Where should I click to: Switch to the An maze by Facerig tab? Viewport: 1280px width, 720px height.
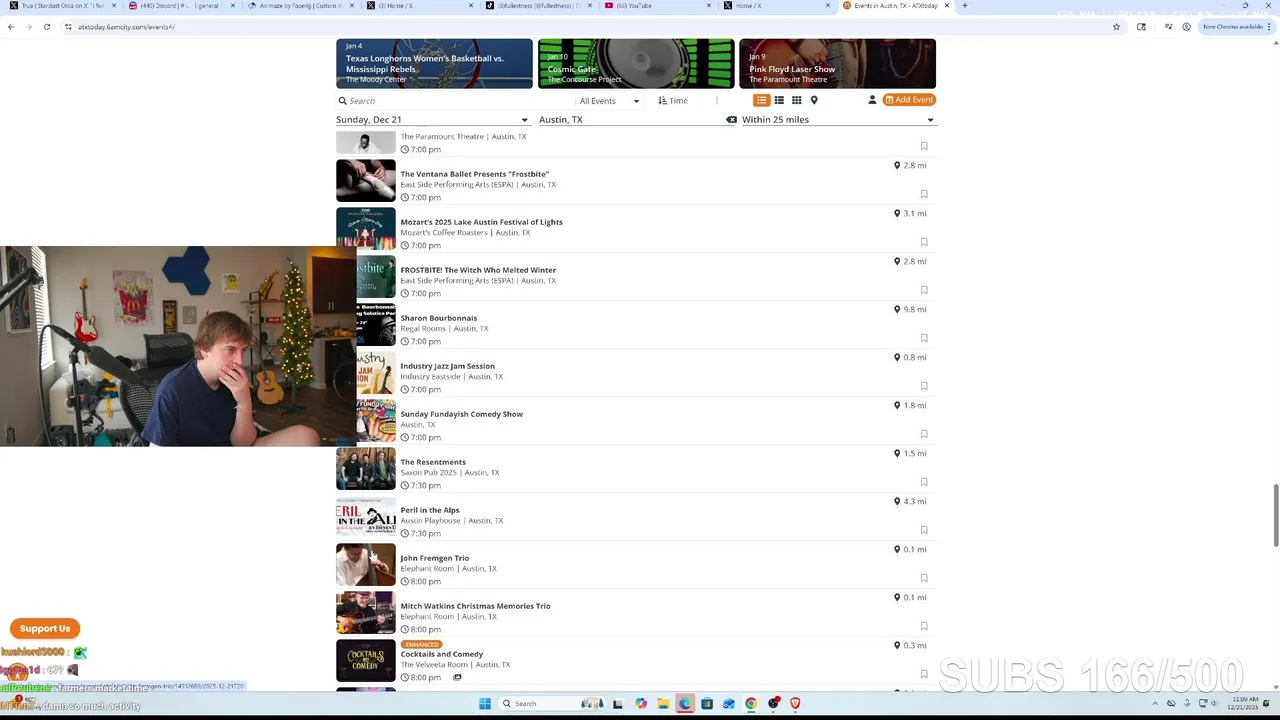pyautogui.click(x=300, y=6)
